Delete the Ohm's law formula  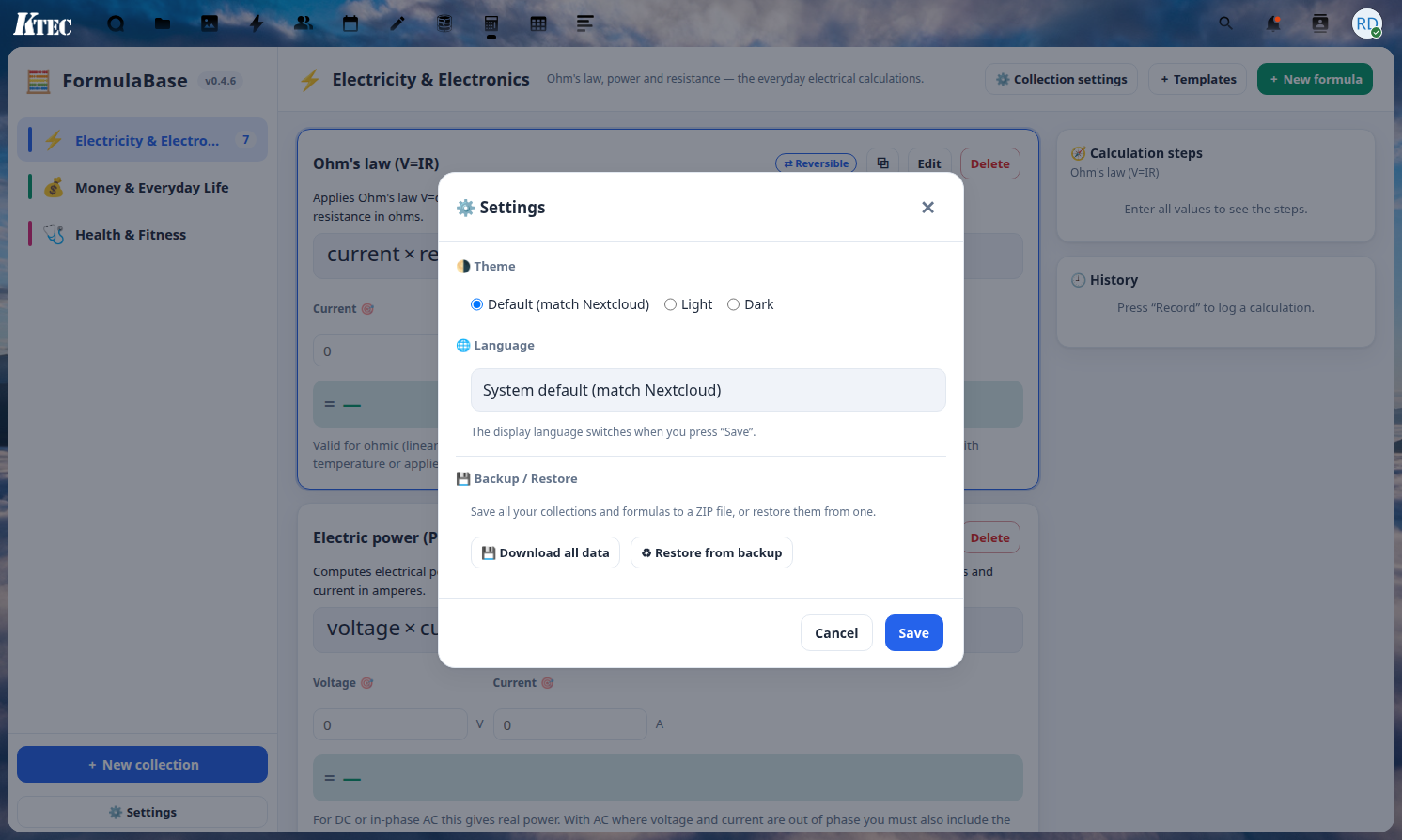tap(990, 163)
